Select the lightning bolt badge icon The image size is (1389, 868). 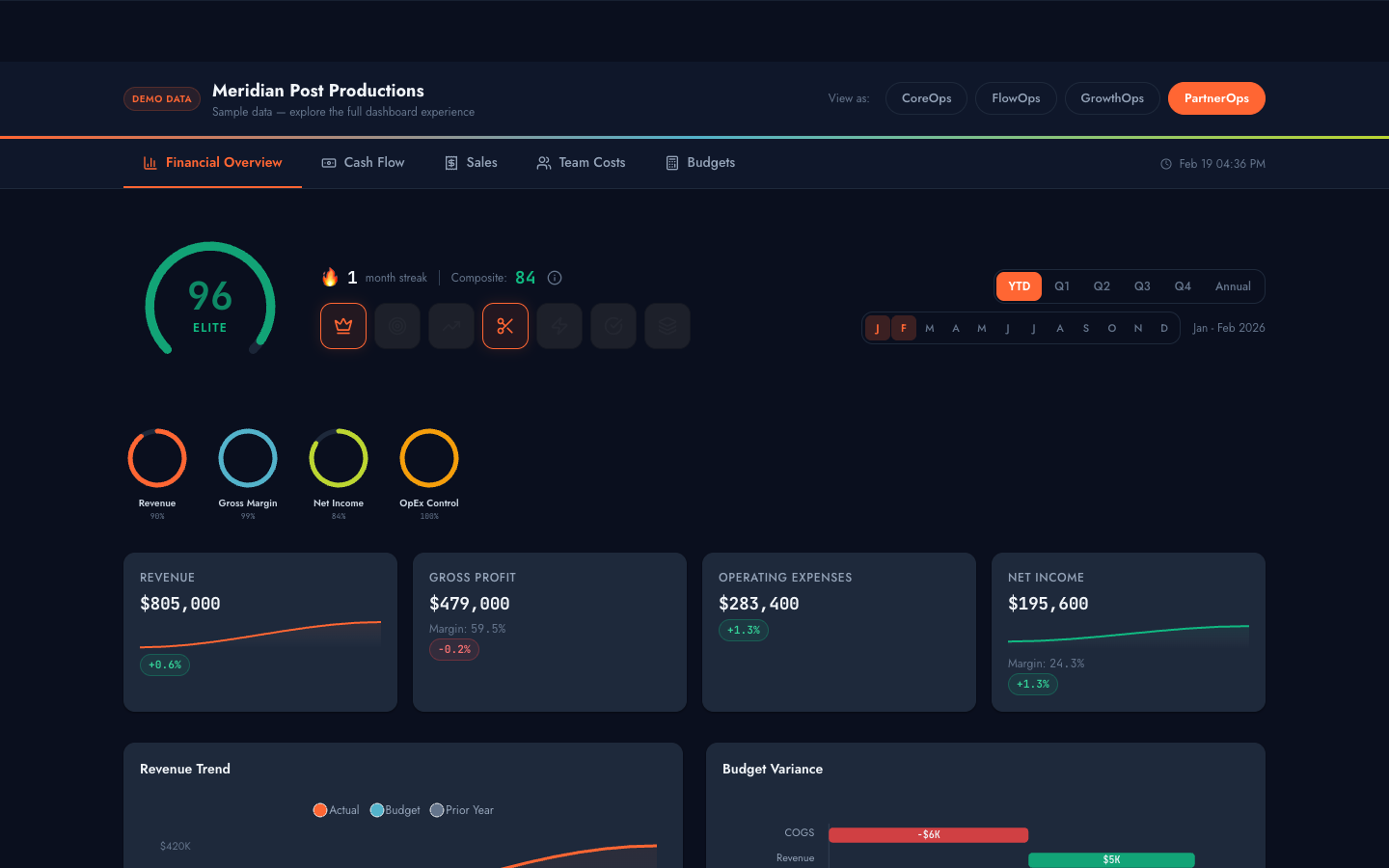click(559, 326)
